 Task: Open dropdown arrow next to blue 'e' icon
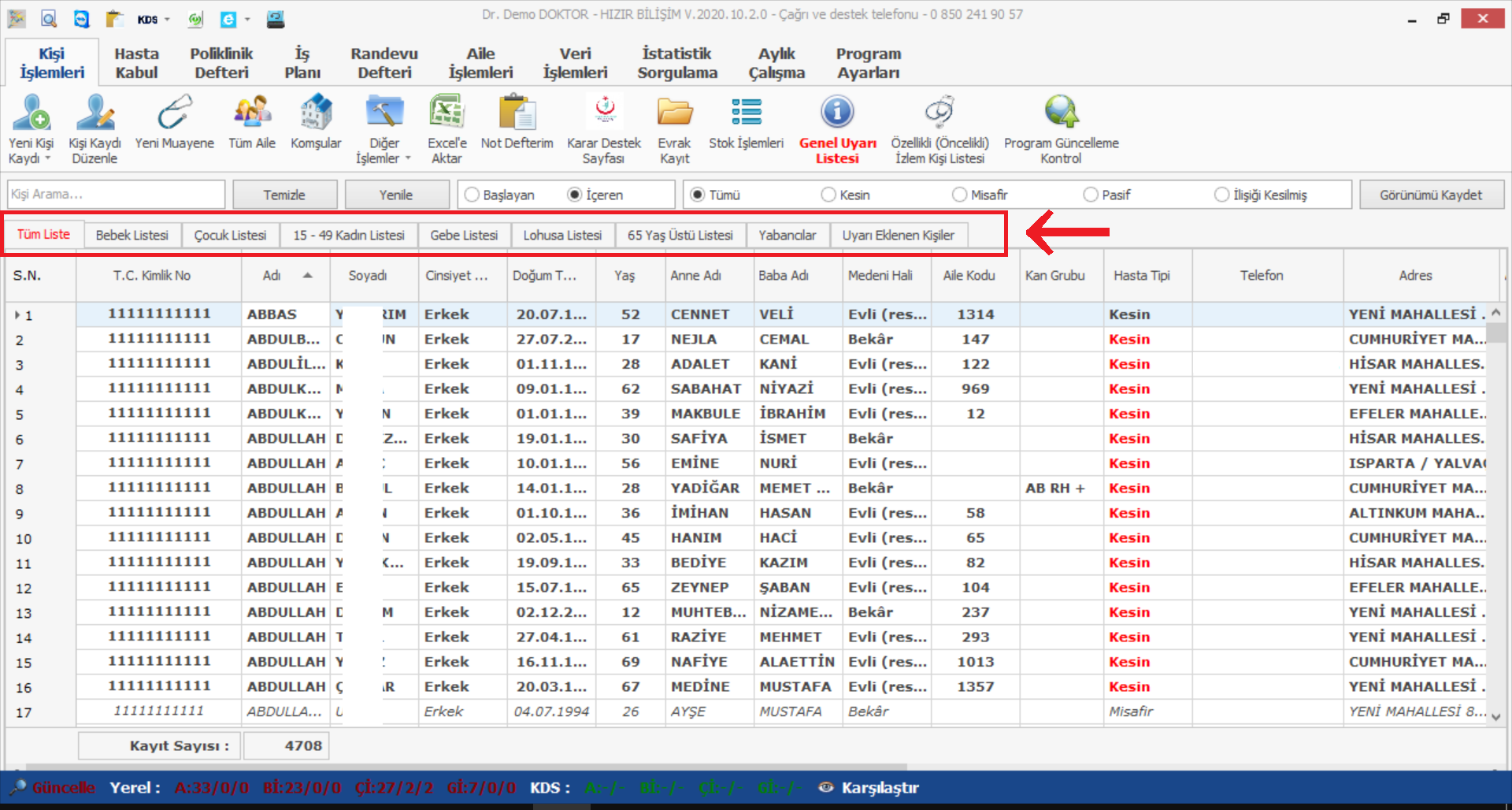pyautogui.click(x=247, y=20)
